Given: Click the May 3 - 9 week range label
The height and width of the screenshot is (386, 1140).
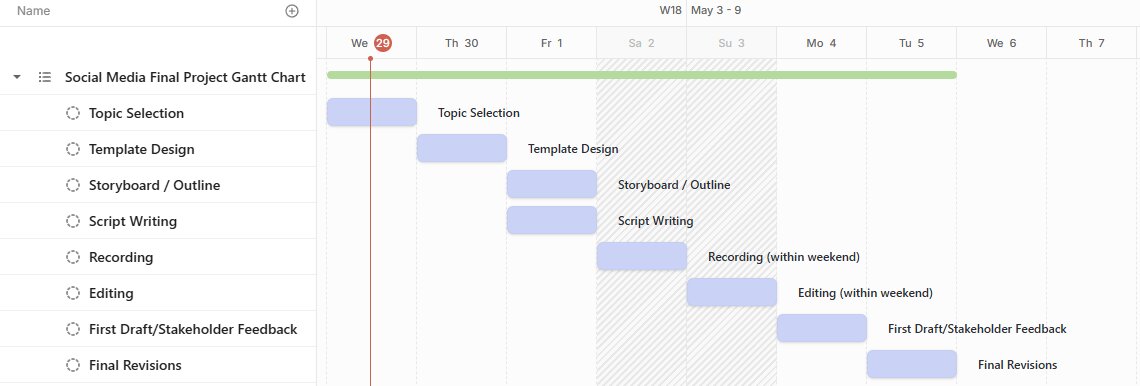Looking at the screenshot, I should click(716, 10).
